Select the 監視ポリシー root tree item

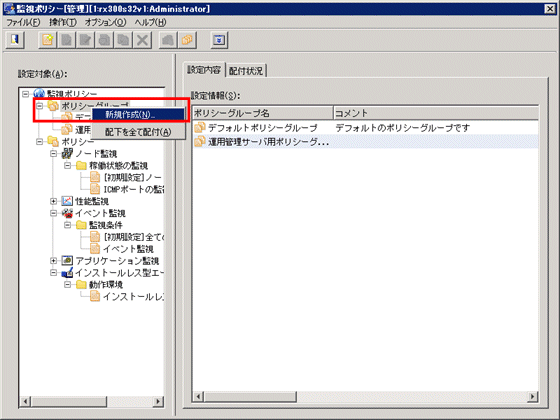pos(72,94)
